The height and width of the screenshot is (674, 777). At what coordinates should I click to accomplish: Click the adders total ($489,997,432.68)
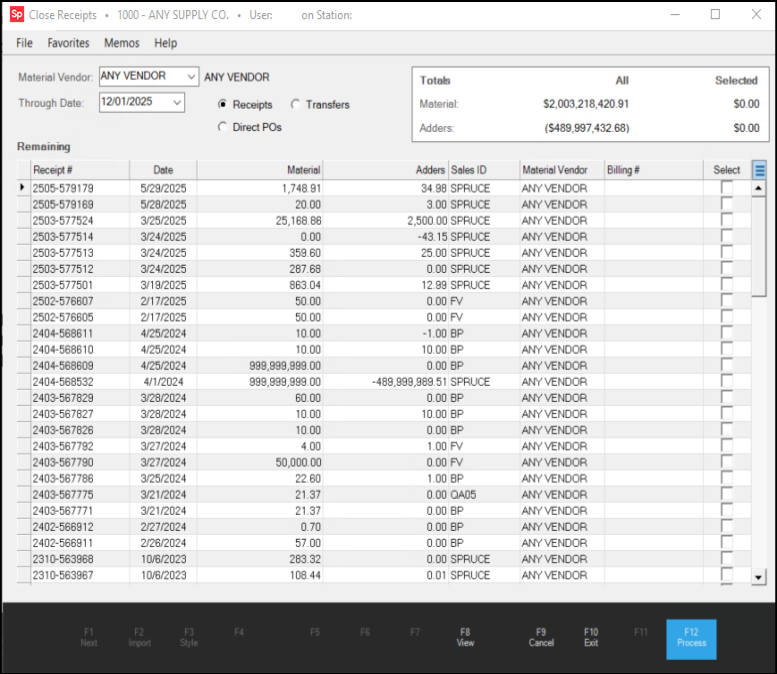tap(587, 128)
